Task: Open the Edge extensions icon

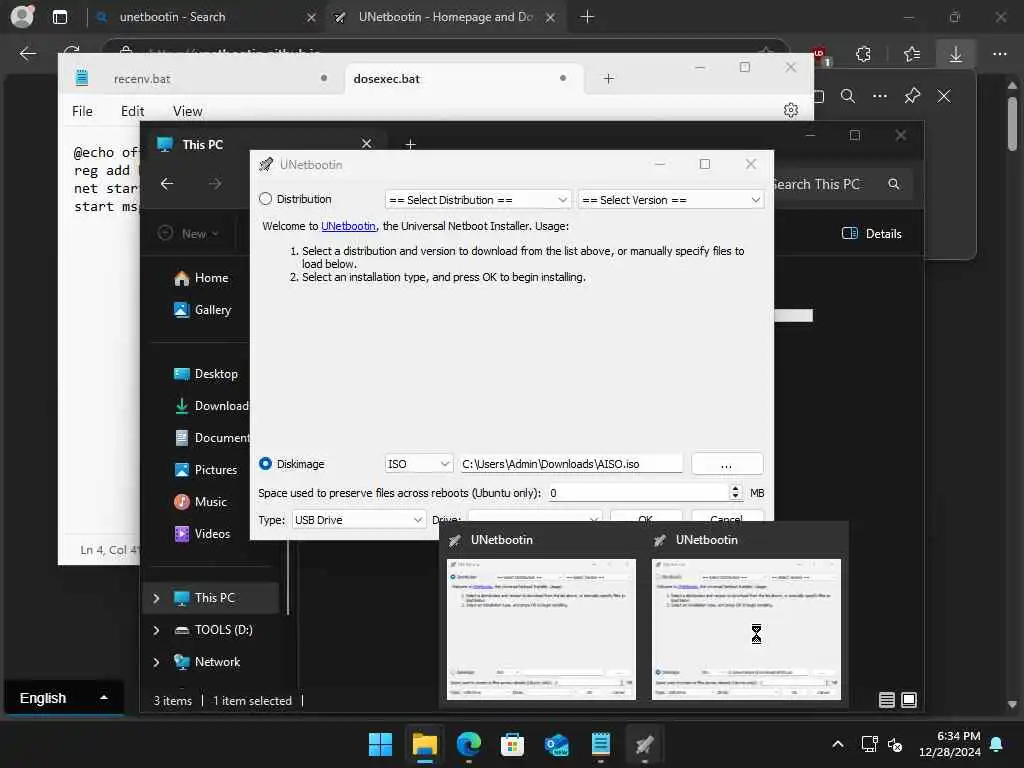Action: 863,54
